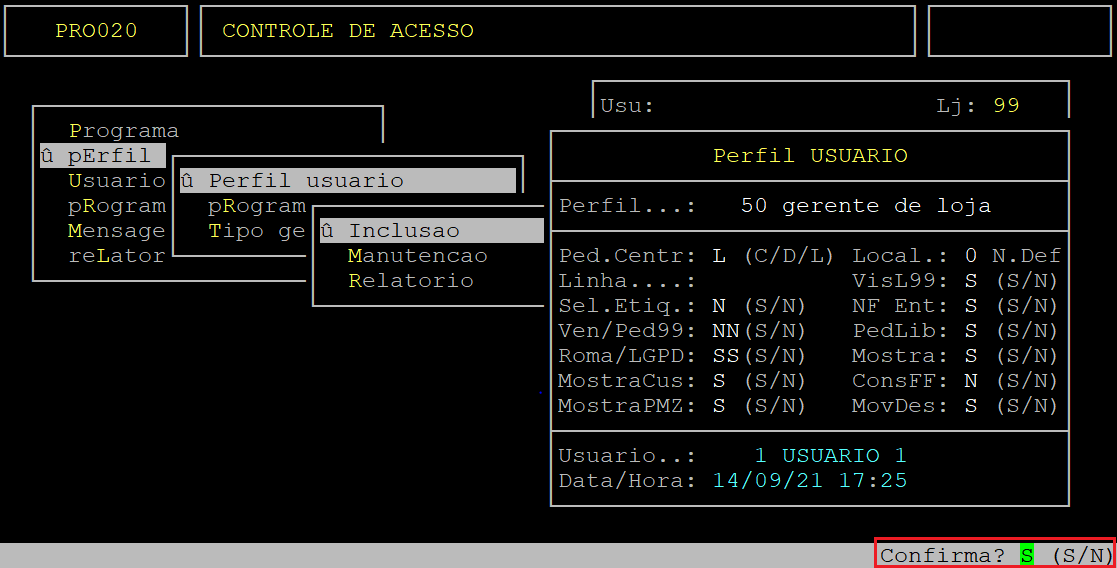Viewport: 1117px width, 568px height.
Task: Click the Local. value field
Action: pyautogui.click(x=970, y=256)
